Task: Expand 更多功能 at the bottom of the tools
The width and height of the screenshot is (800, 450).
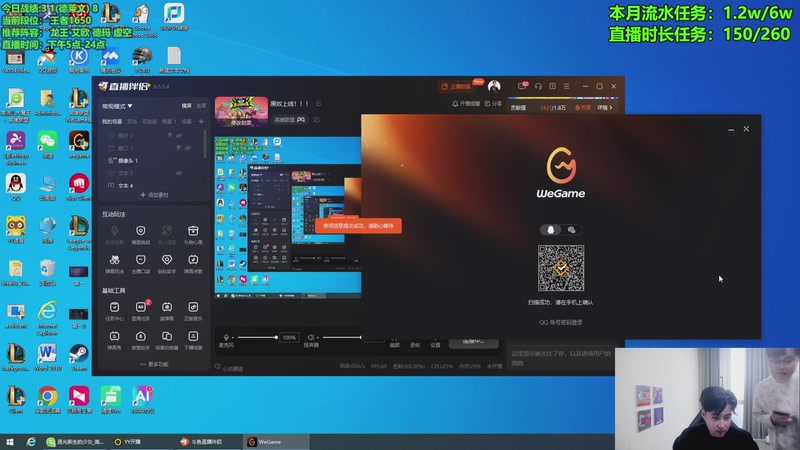Action: coord(154,364)
